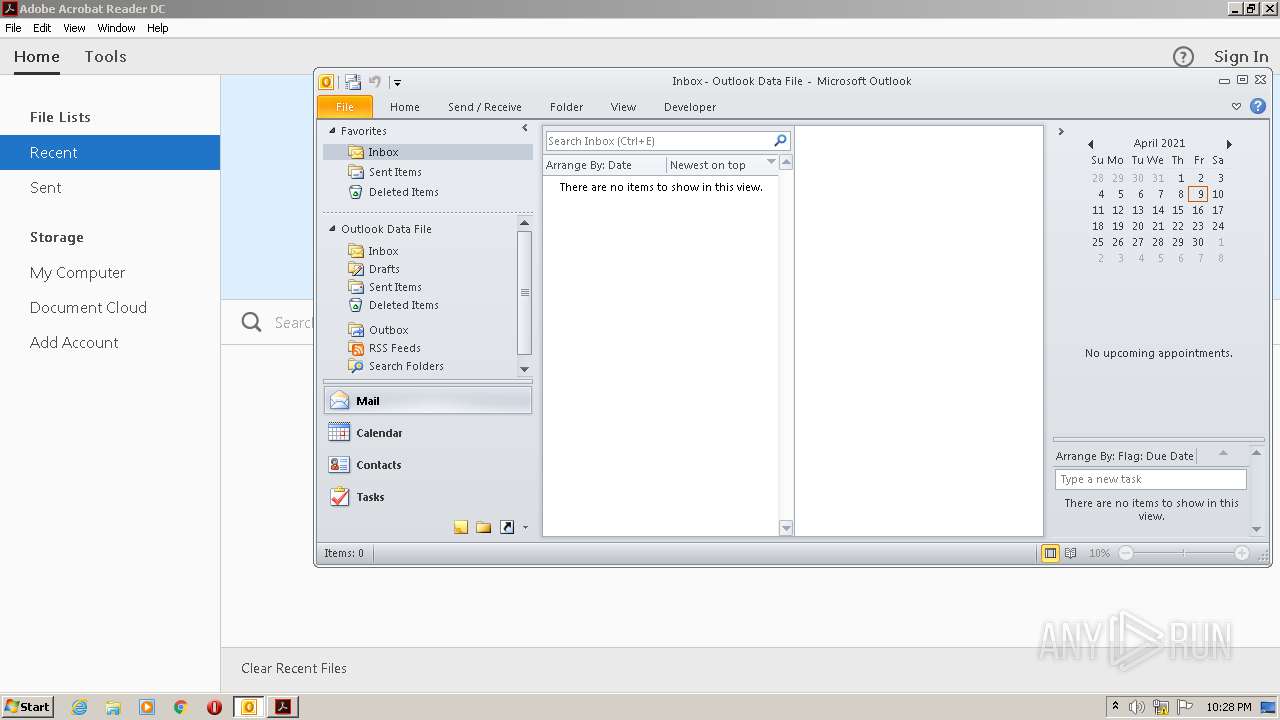Collapse the Favorites group
Screen dimensions: 1280x720
point(333,131)
